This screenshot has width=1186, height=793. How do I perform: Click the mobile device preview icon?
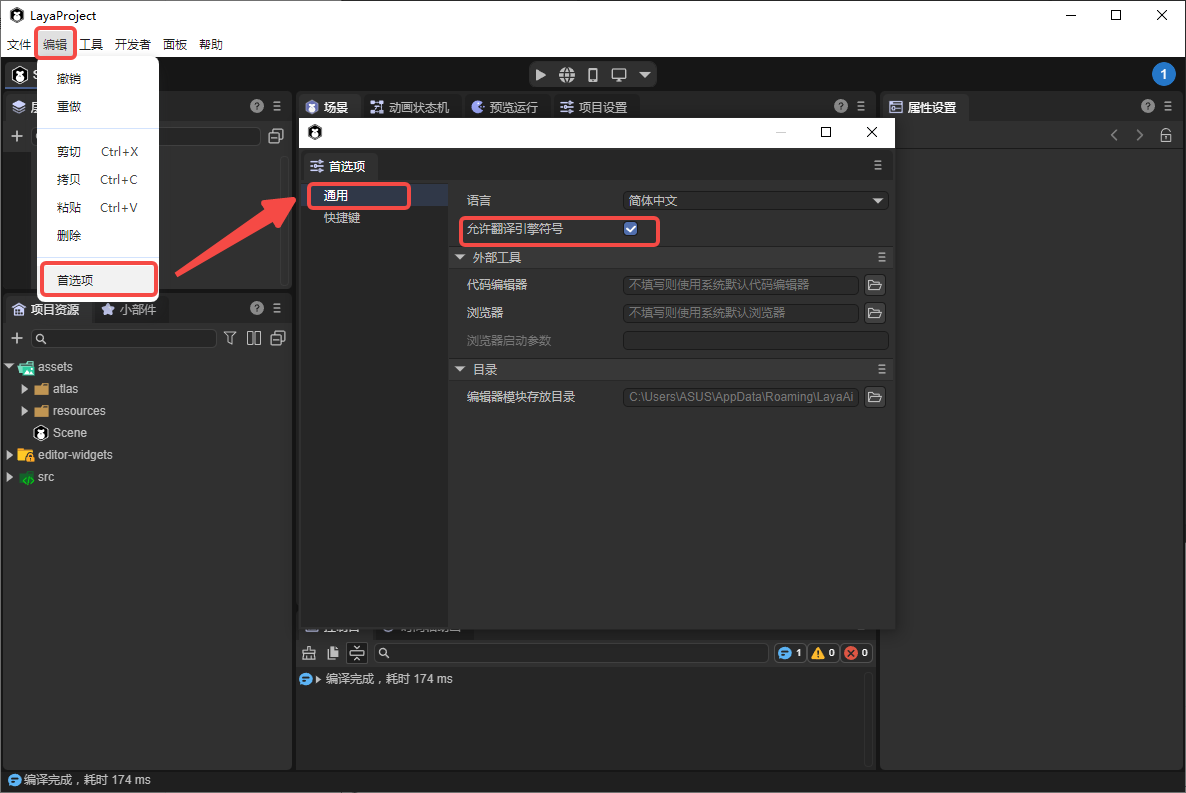pyautogui.click(x=593, y=75)
